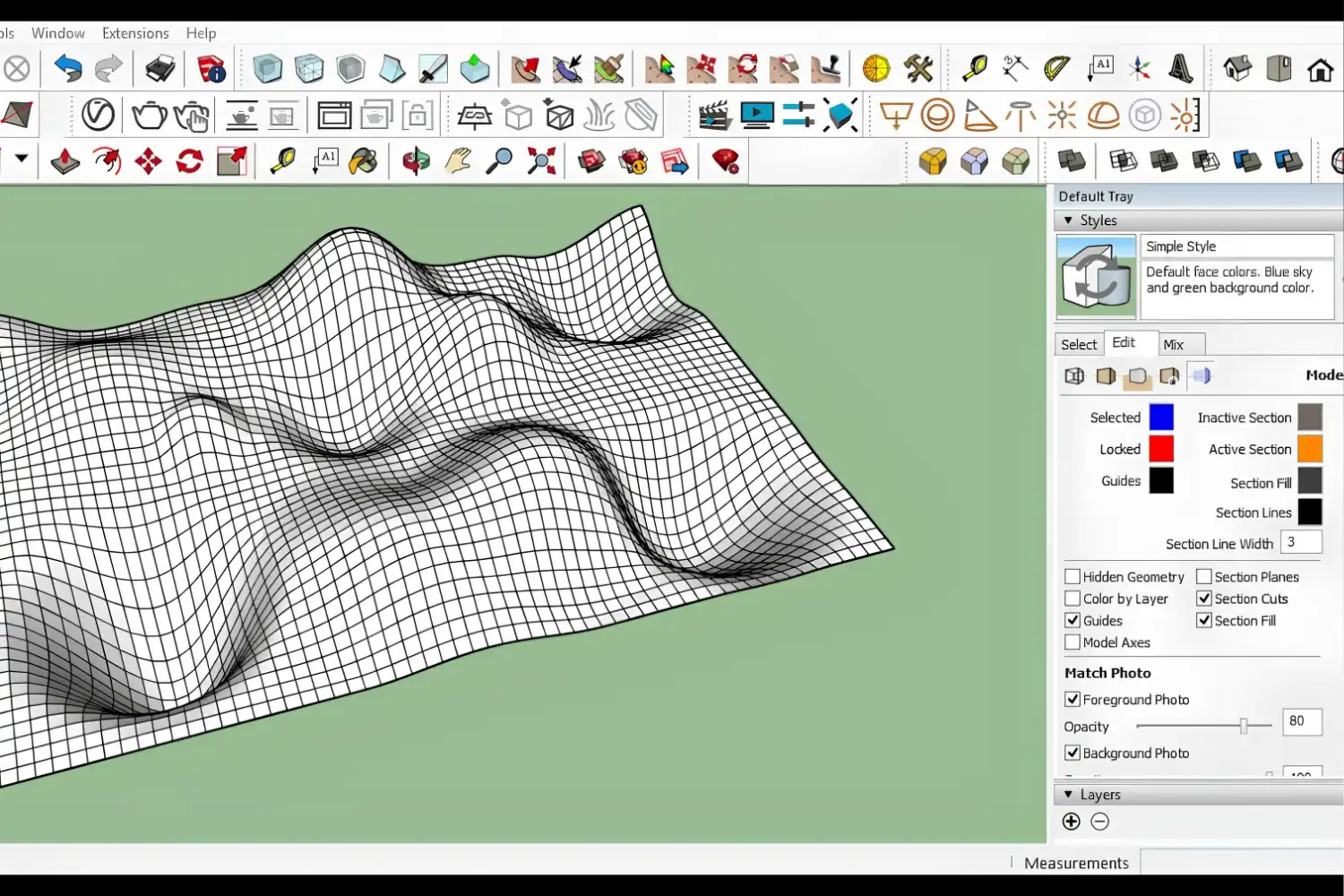Viewport: 1344px width, 896px height.
Task: Click the Redo arrow icon
Action: click(x=108, y=68)
